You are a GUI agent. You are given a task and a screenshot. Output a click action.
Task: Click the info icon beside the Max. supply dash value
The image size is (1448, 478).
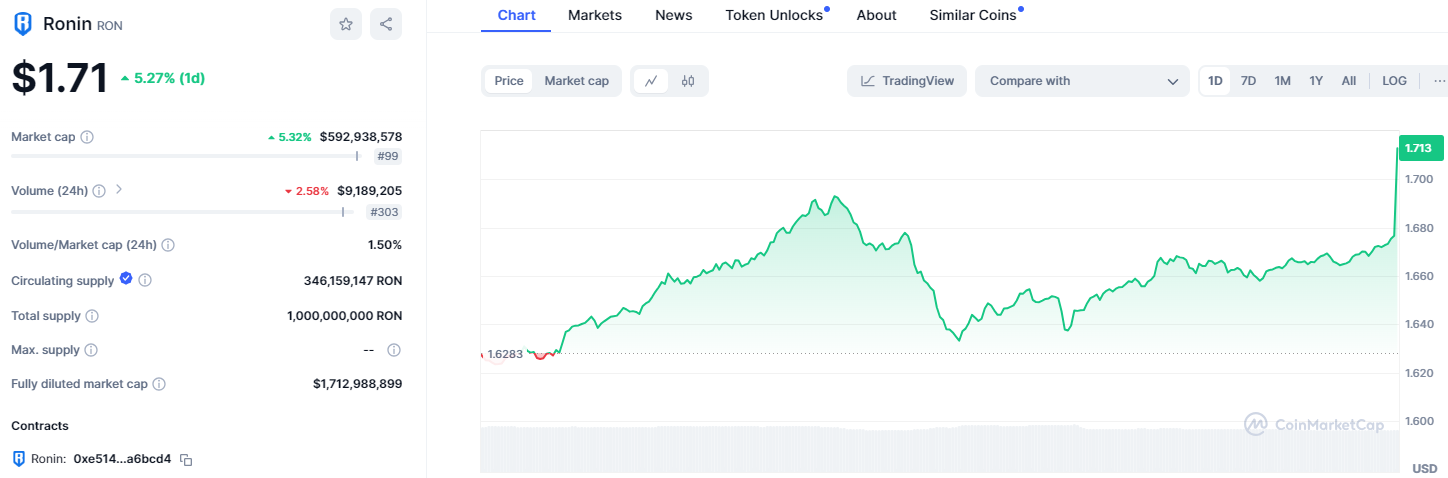click(394, 350)
